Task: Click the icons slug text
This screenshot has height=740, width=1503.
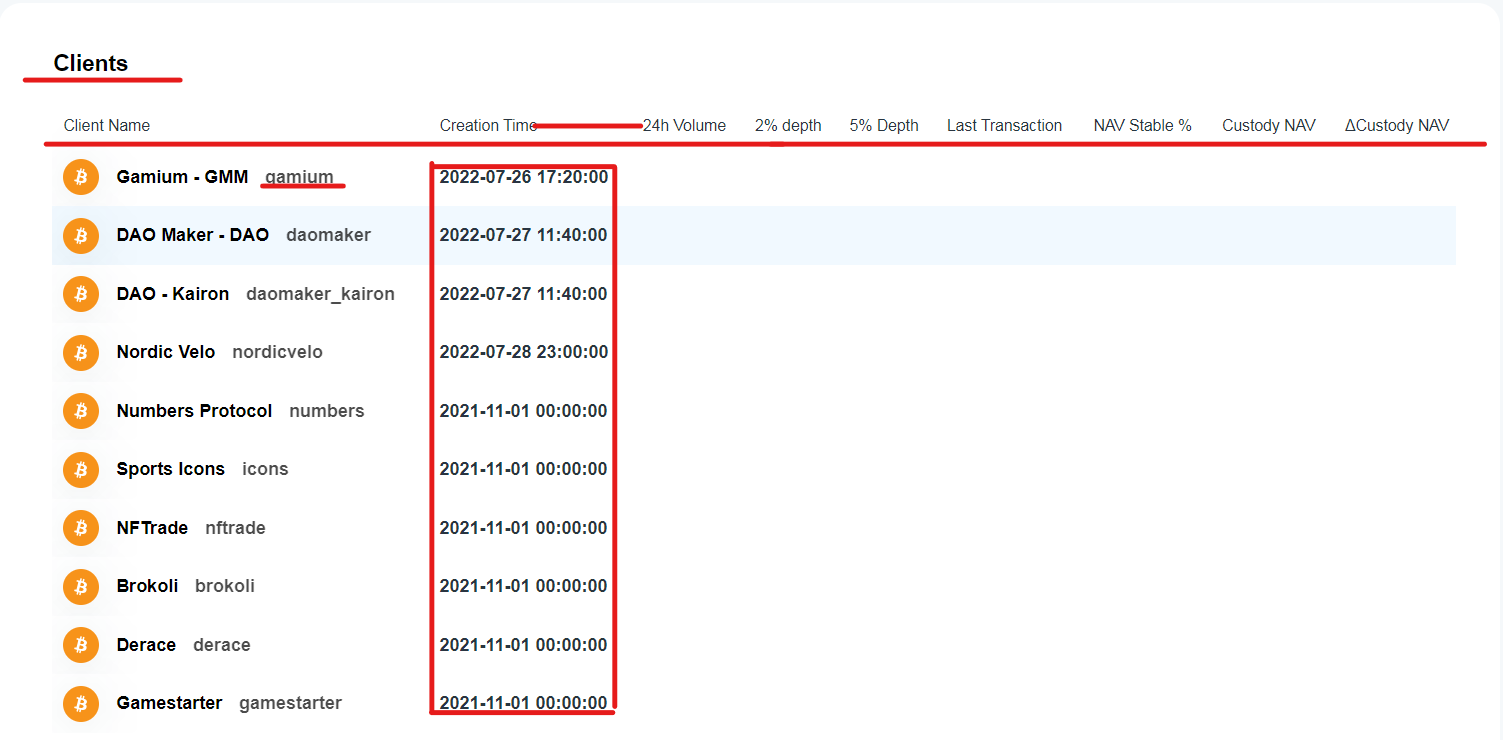Action: (x=265, y=469)
